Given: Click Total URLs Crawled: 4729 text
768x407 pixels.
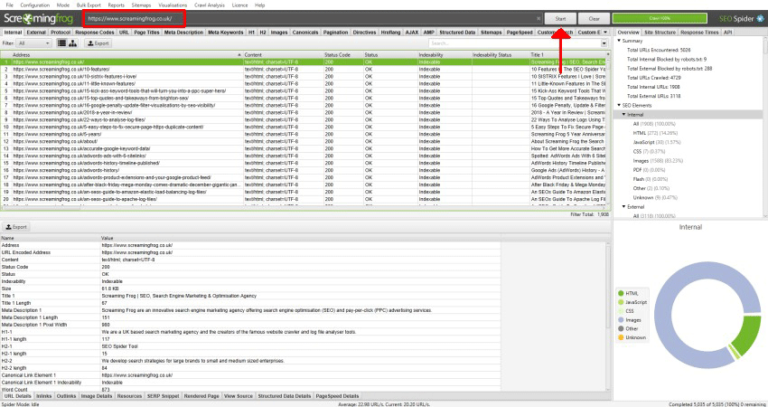Looking at the screenshot, I should tap(654, 78).
